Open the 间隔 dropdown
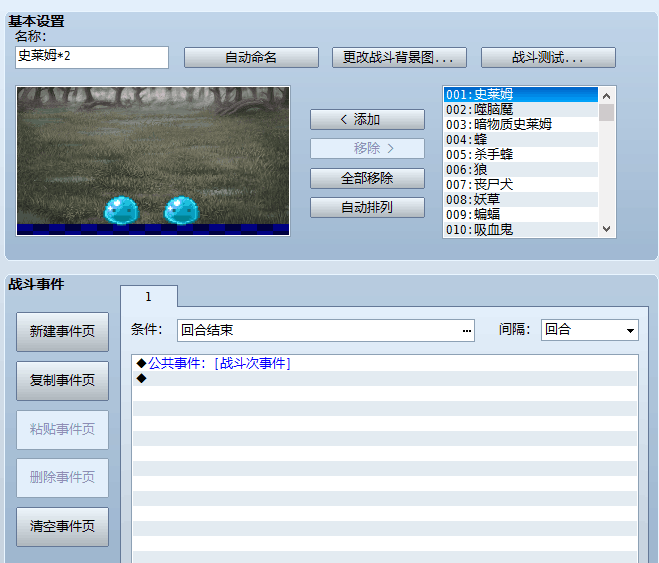The width and height of the screenshot is (659, 563). pyautogui.click(x=589, y=330)
